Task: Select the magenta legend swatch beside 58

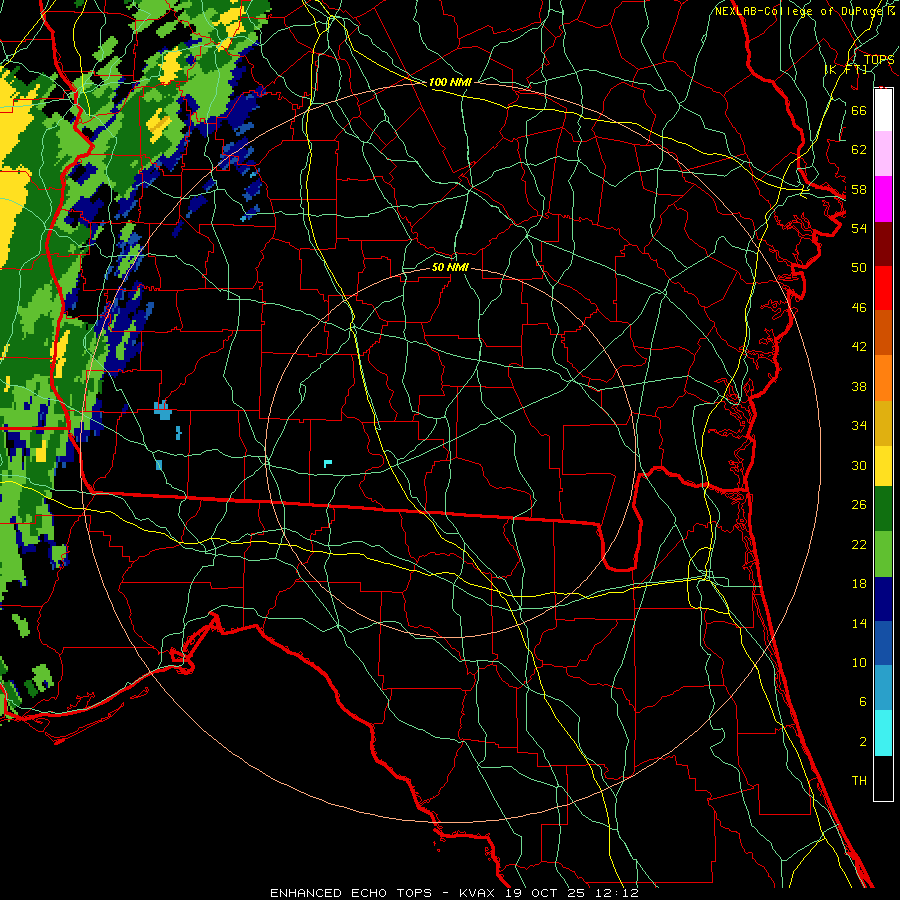Action: [x=883, y=199]
